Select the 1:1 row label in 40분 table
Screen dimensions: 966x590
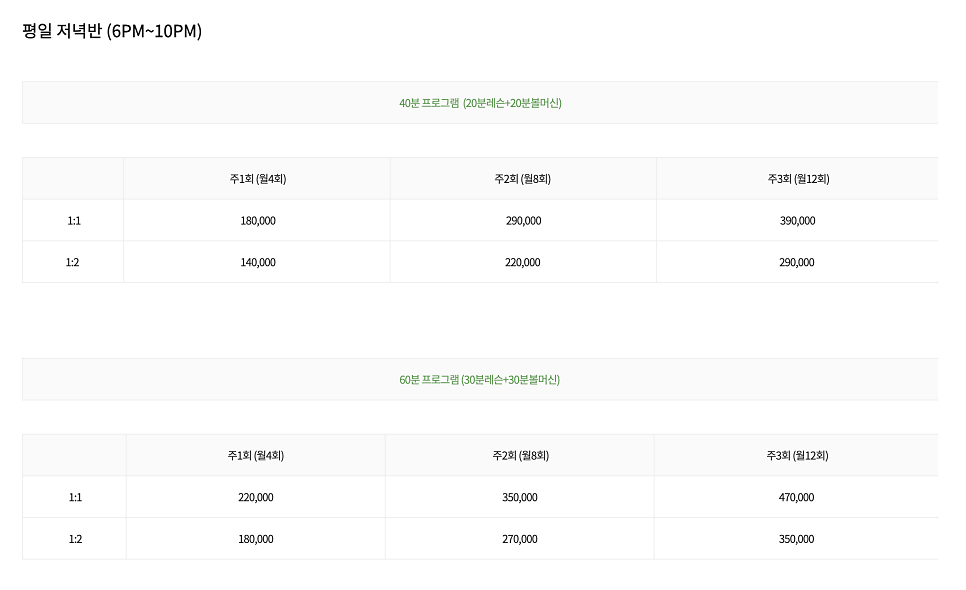(73, 221)
